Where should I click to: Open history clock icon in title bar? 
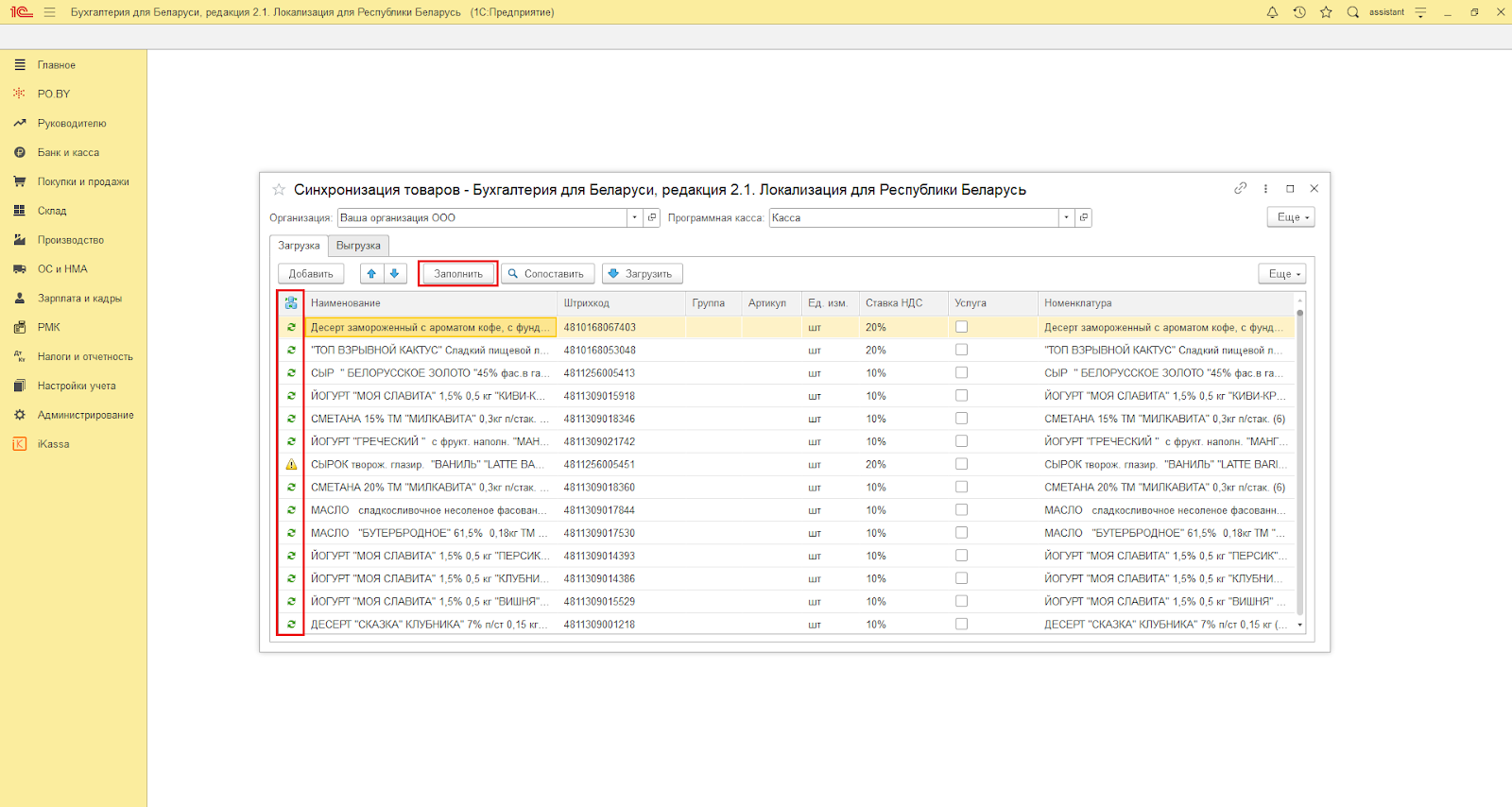click(x=1299, y=12)
